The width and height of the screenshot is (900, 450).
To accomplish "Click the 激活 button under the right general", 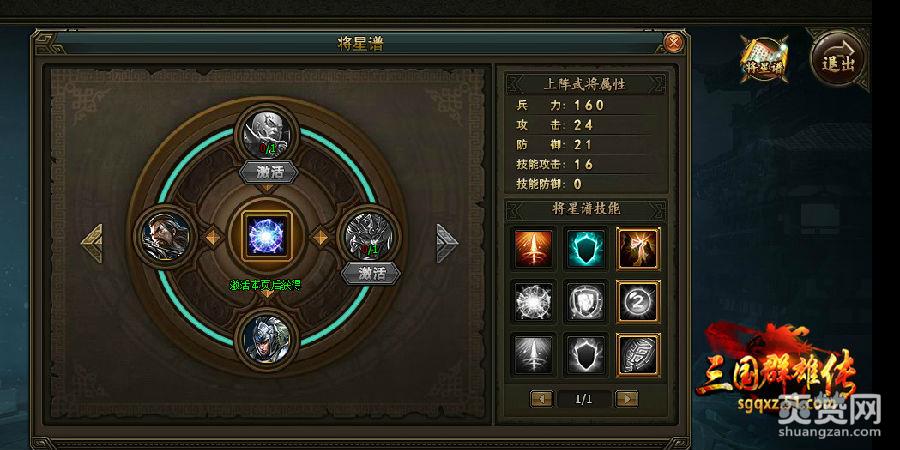I will [x=371, y=273].
